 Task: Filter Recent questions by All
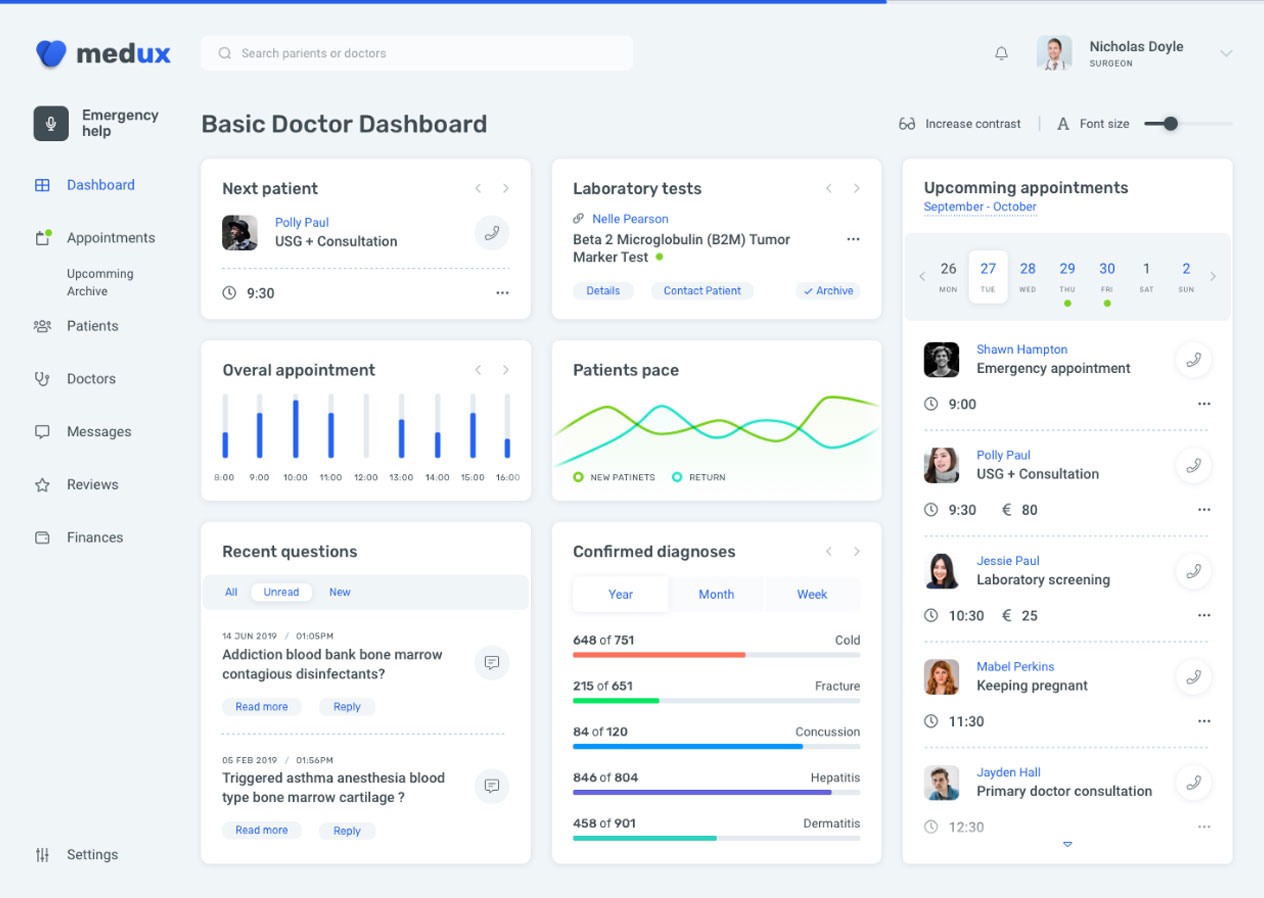click(231, 592)
